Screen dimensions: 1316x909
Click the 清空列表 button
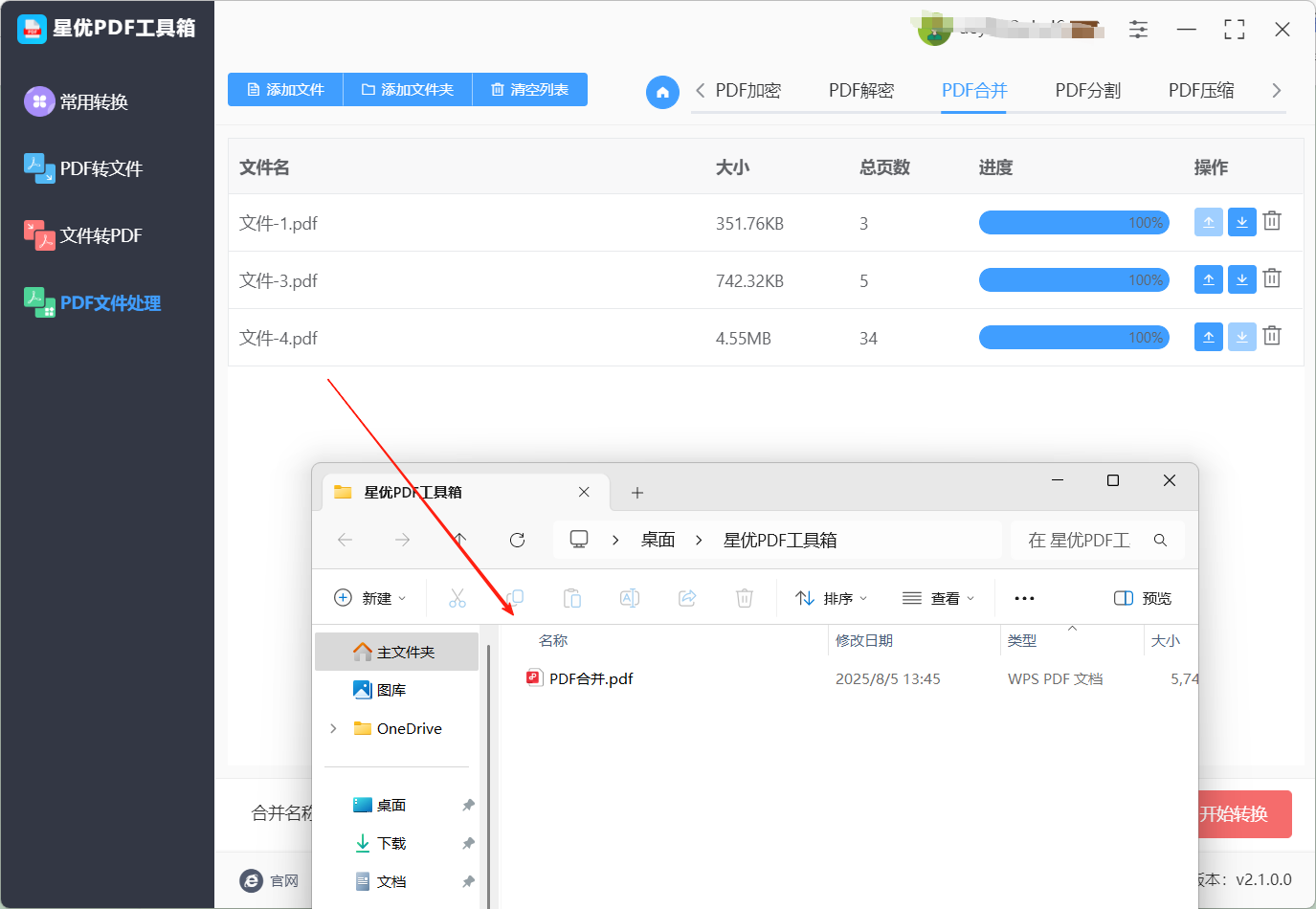pos(530,89)
